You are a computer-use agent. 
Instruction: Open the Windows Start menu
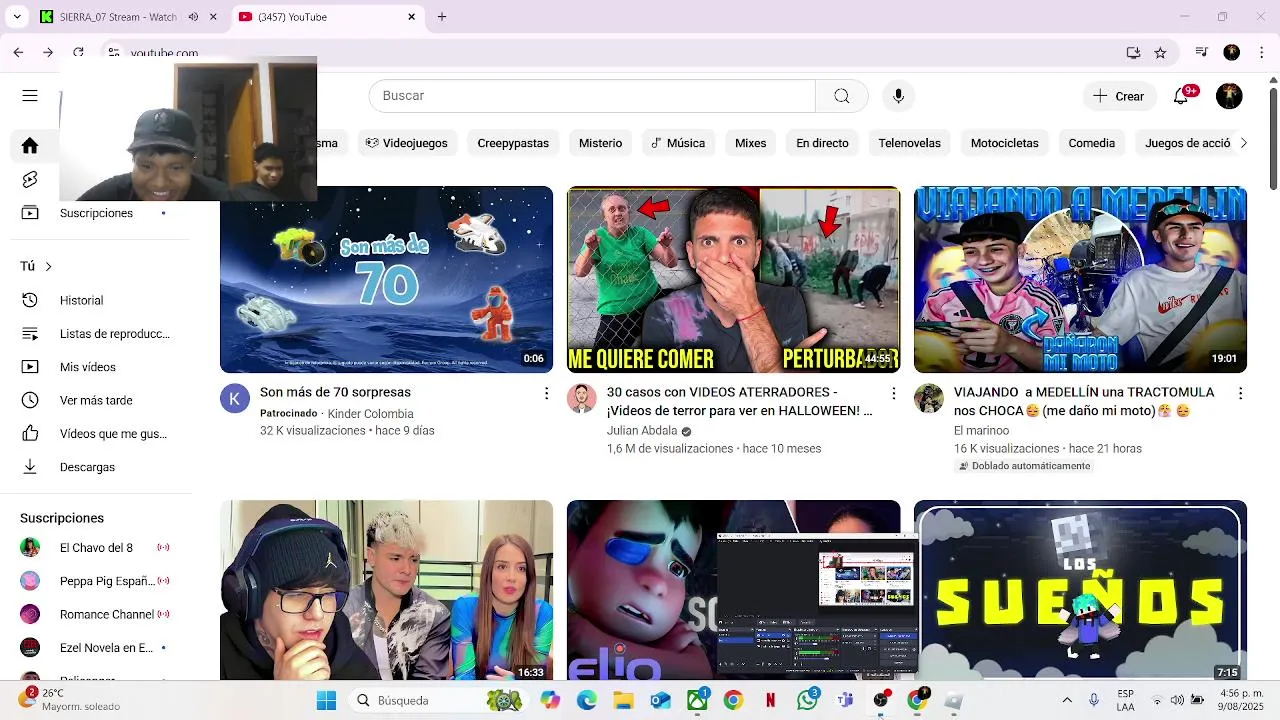326,701
